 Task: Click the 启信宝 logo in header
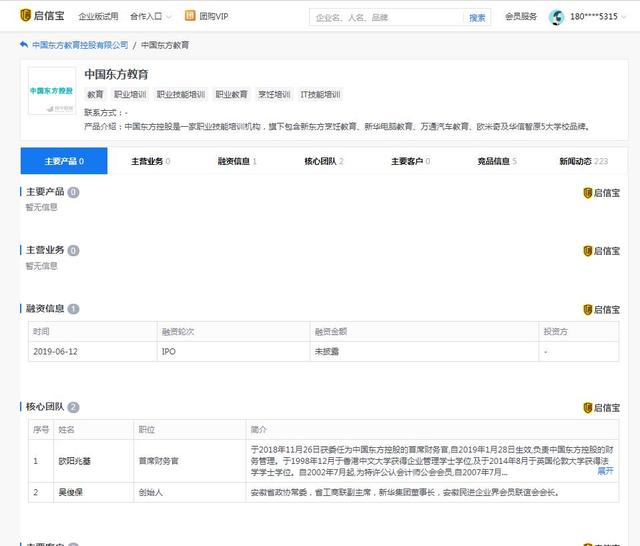pyautogui.click(x=42, y=17)
